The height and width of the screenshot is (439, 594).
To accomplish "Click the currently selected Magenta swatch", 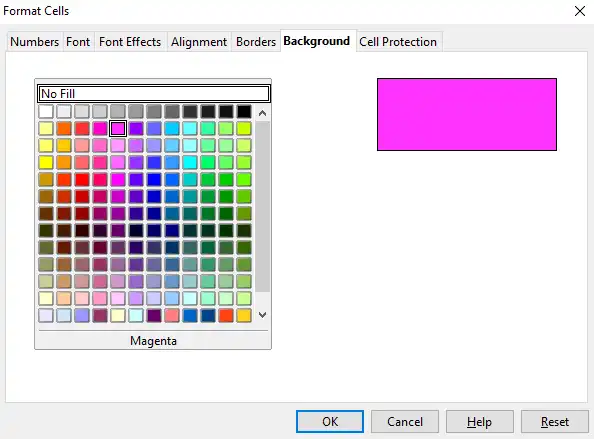I will coord(118,129).
